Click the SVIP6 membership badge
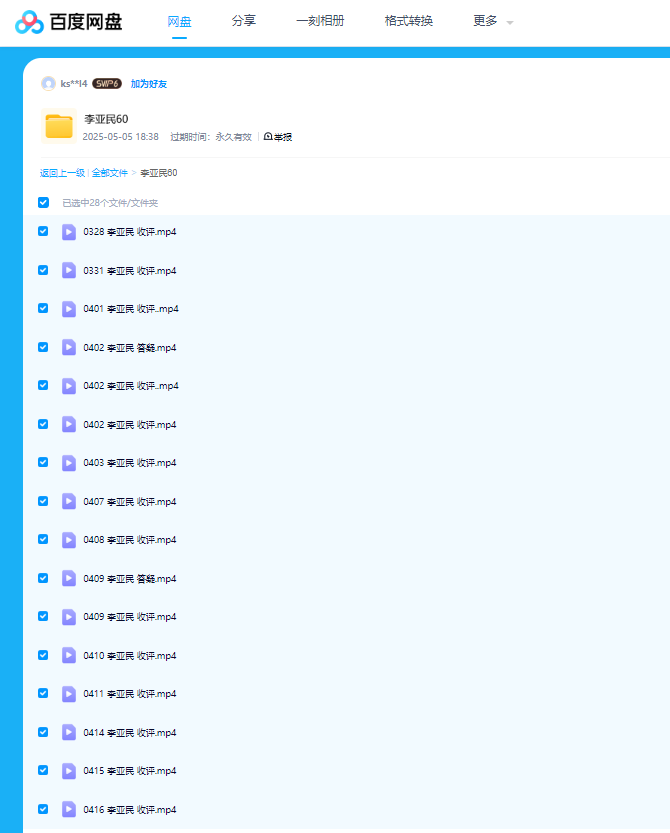This screenshot has width=670, height=833. tap(107, 84)
